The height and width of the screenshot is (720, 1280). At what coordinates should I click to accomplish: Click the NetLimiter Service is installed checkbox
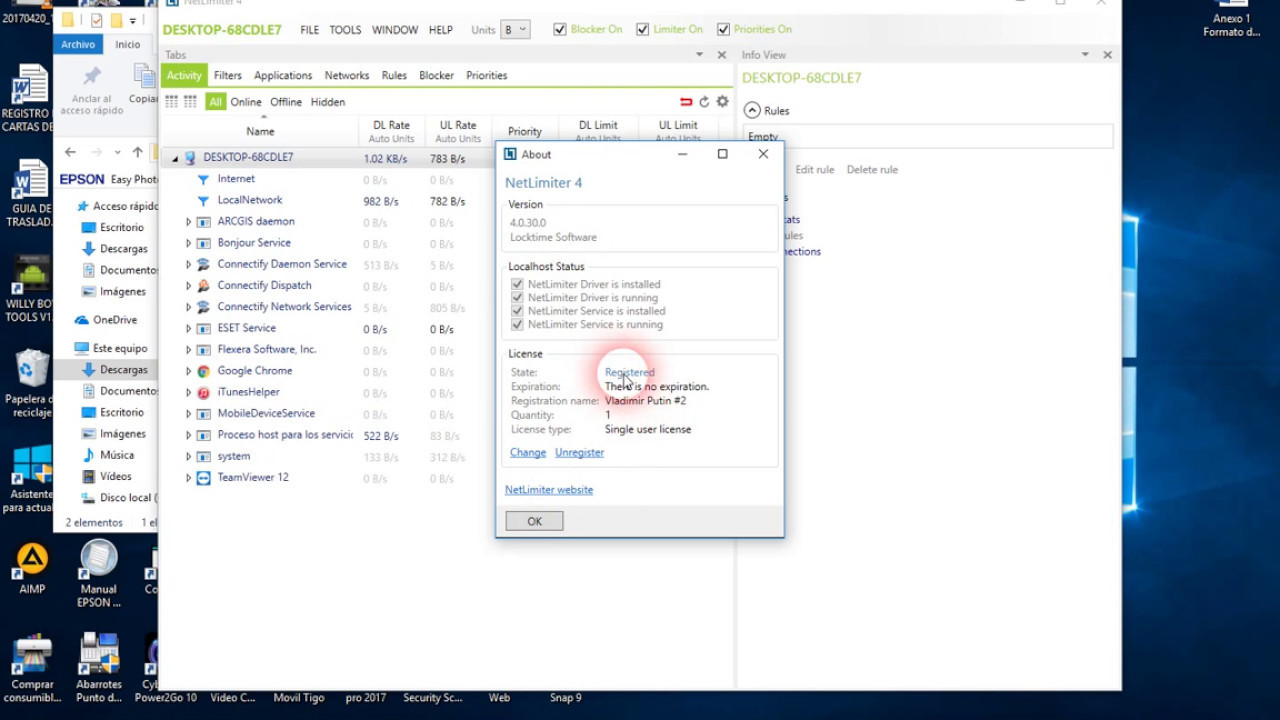(x=517, y=311)
